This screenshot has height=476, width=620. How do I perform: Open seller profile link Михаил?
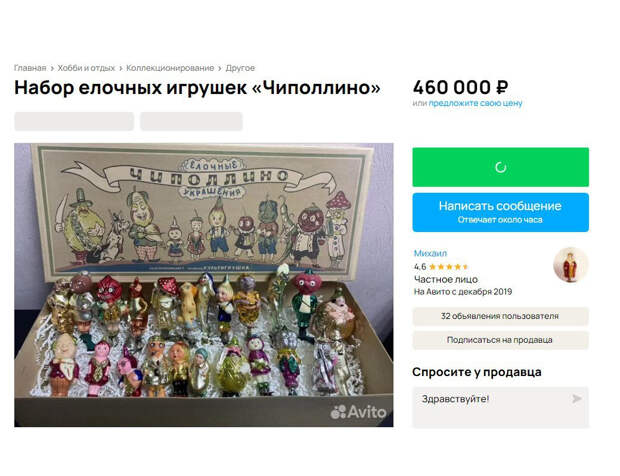[x=430, y=253]
